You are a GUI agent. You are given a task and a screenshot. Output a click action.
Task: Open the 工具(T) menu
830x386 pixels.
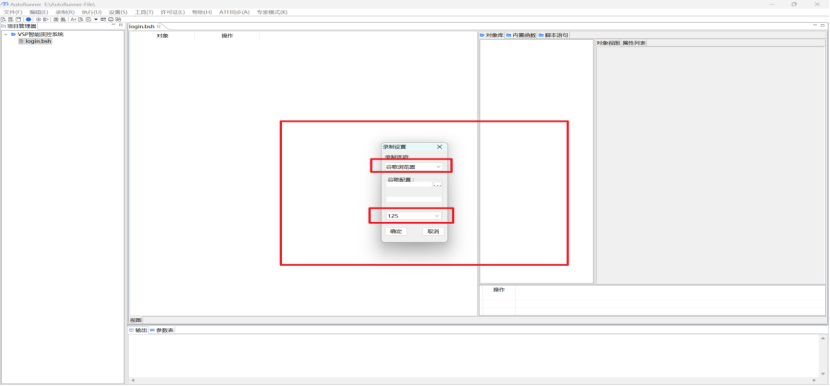144,12
